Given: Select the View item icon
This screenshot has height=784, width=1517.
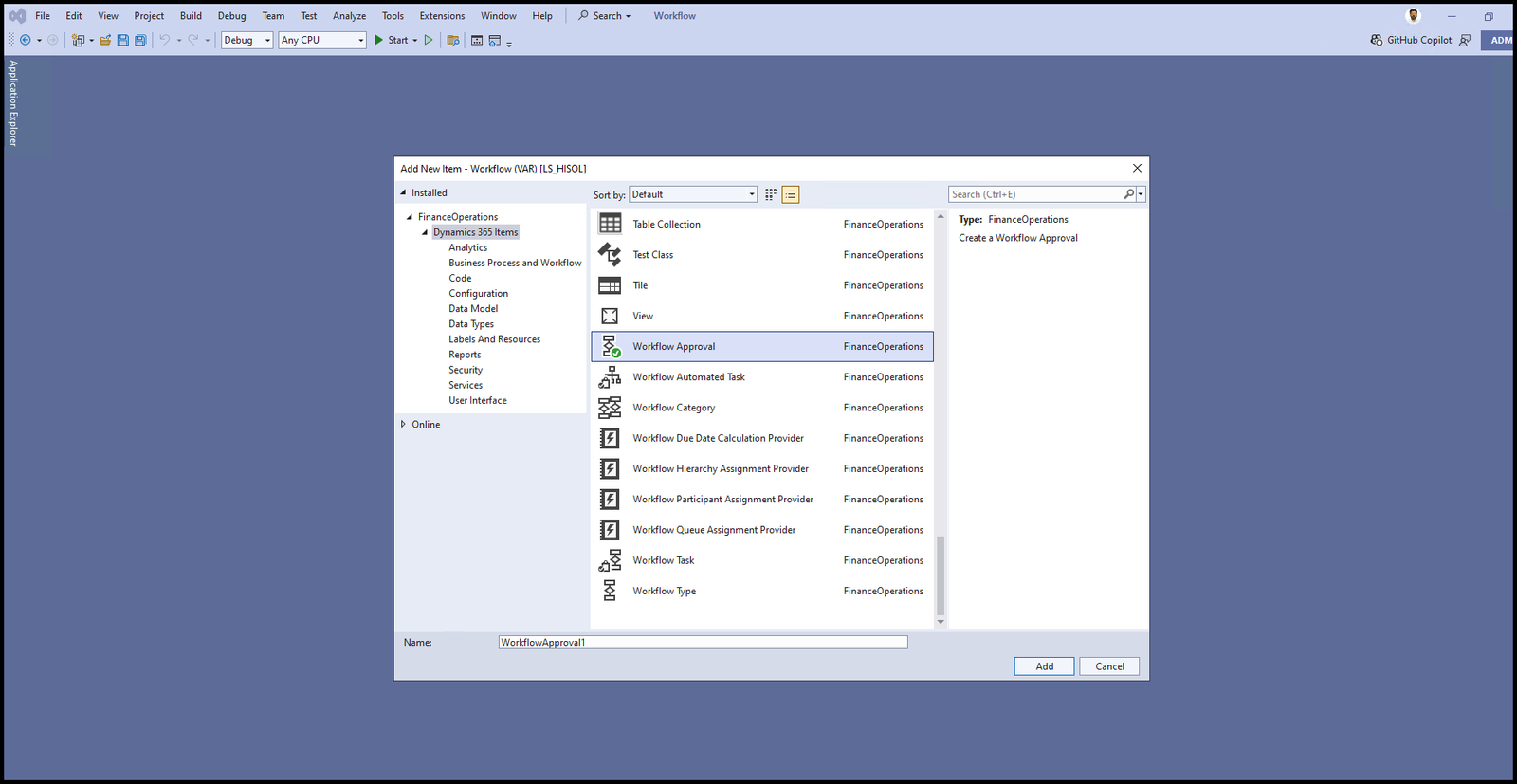Looking at the screenshot, I should click(x=610, y=316).
